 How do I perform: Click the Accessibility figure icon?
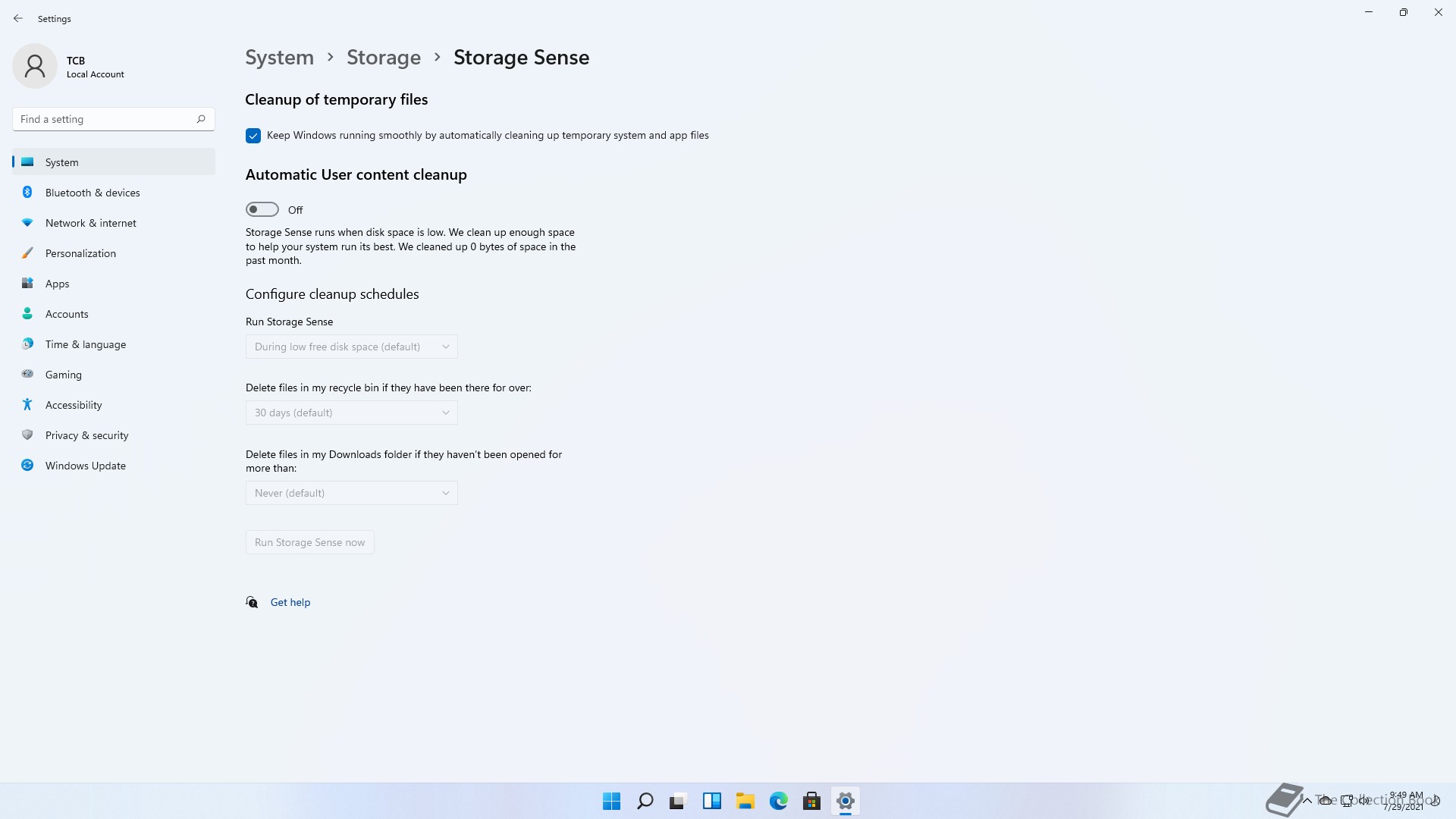27,405
